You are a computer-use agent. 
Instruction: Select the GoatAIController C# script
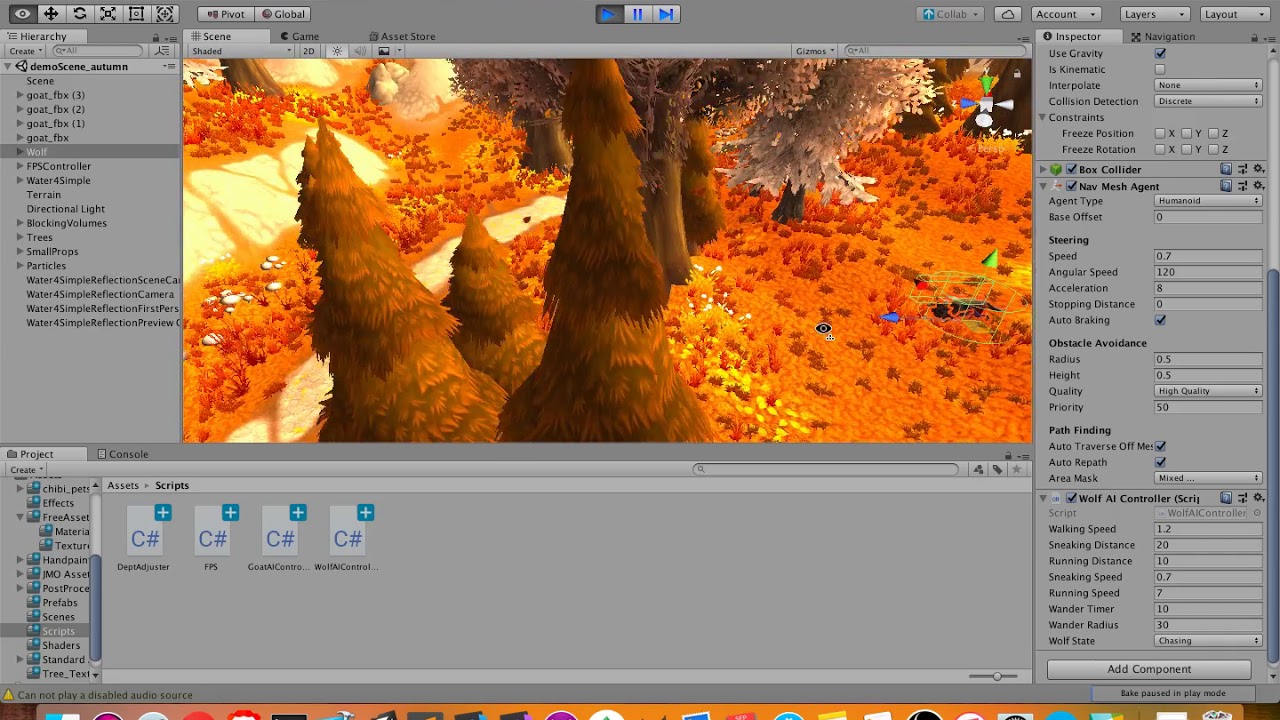(x=279, y=539)
